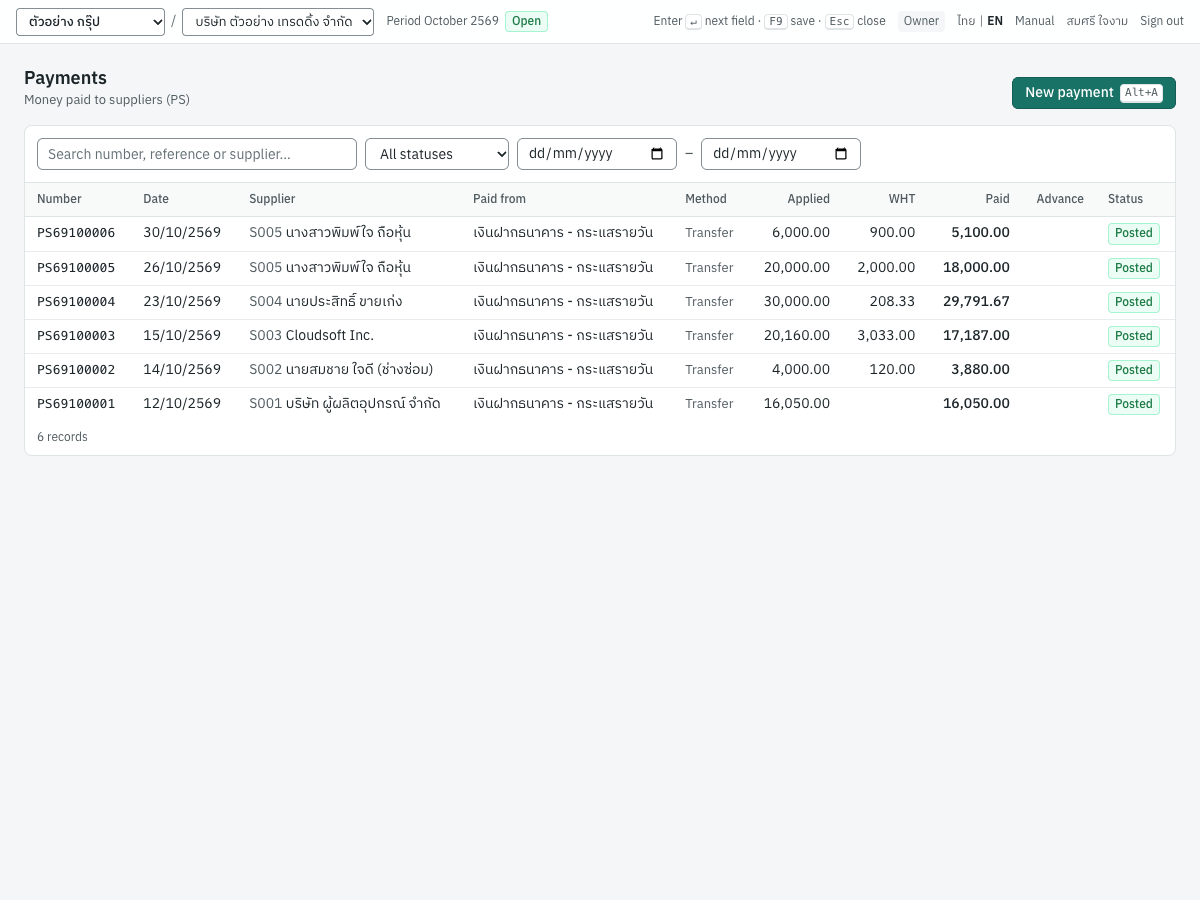Viewport: 1200px width, 900px height.
Task: Click supplier S003 Cloudsoft Inc.
Action: click(311, 335)
